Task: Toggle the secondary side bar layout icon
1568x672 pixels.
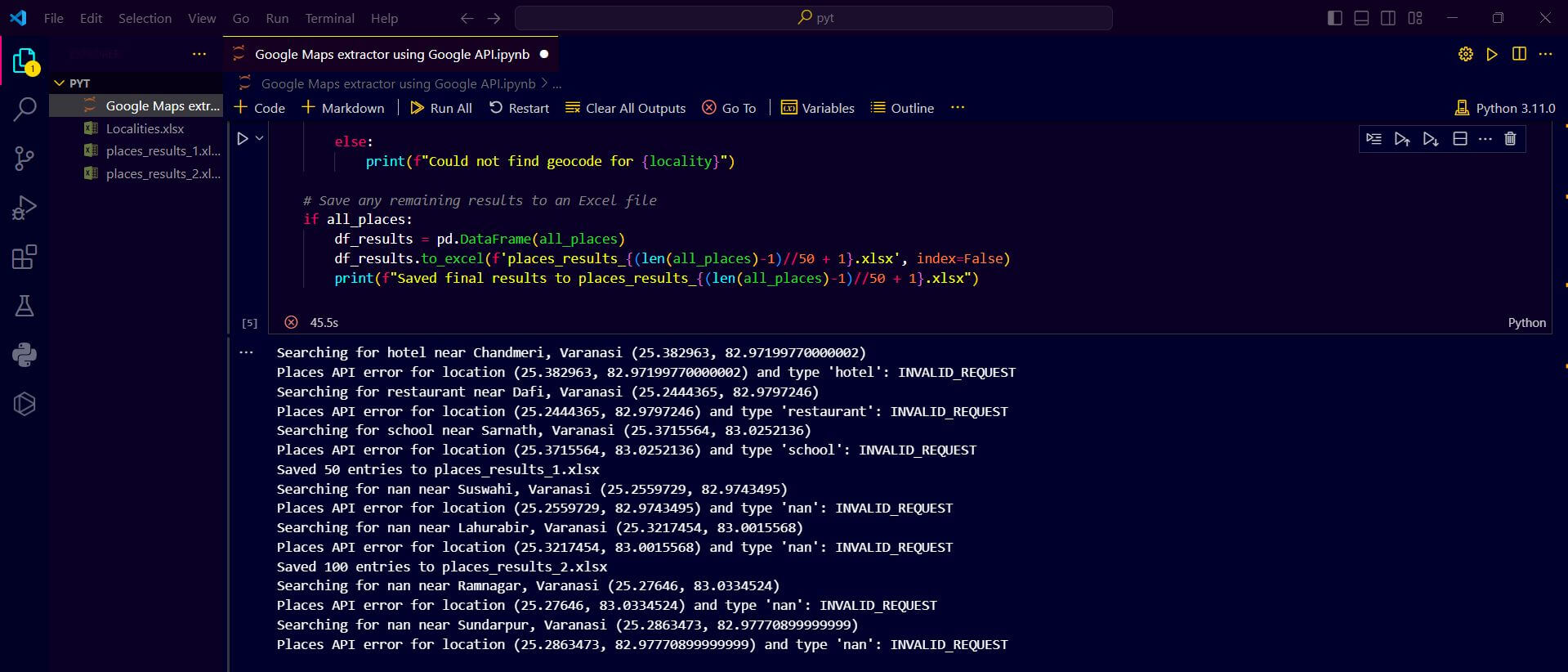Action: tap(1388, 18)
